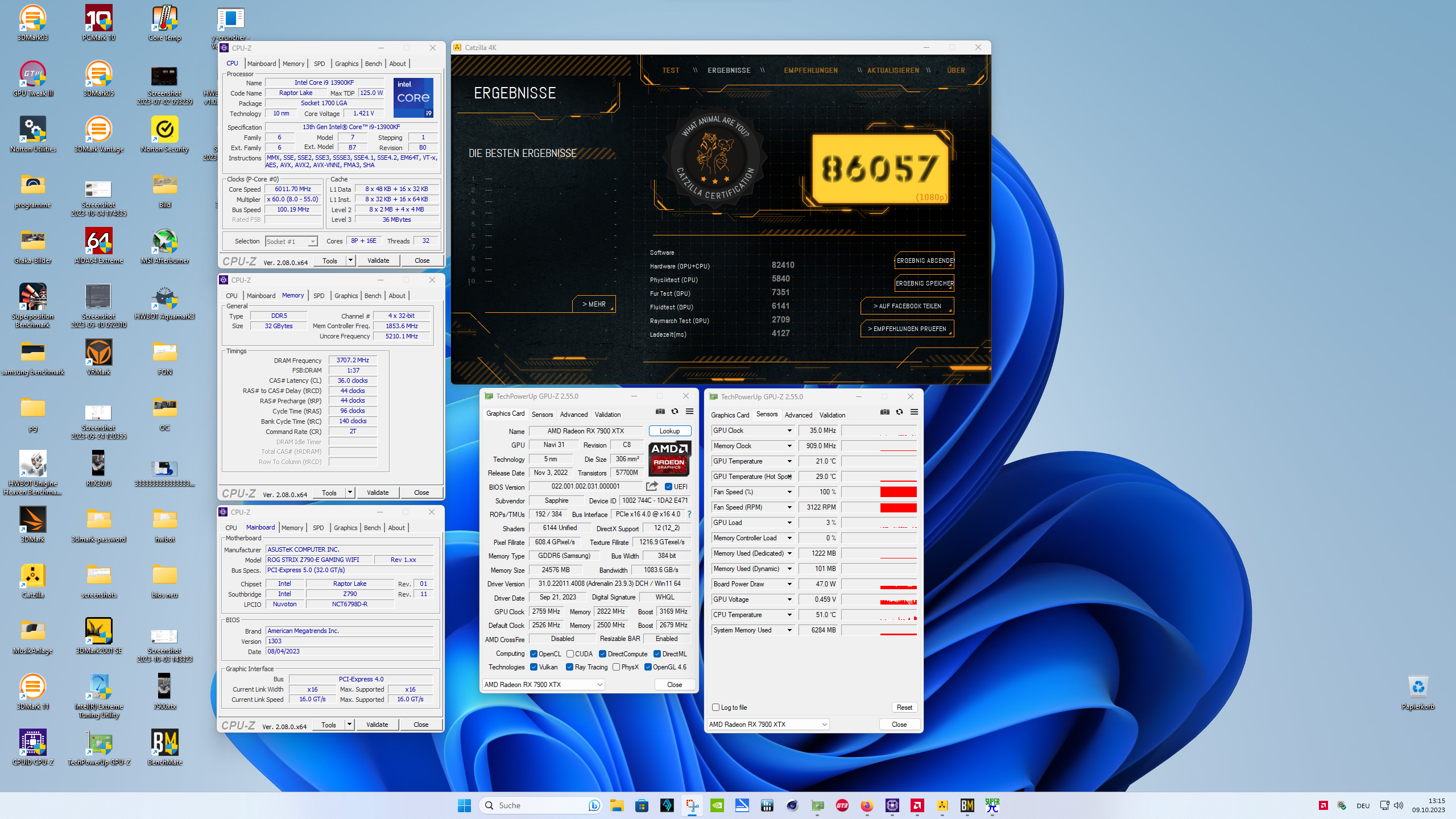The height and width of the screenshot is (819, 1456).
Task: Open the GPU selector dropdown in GPU-Z Graphics Card window
Action: pos(543,685)
